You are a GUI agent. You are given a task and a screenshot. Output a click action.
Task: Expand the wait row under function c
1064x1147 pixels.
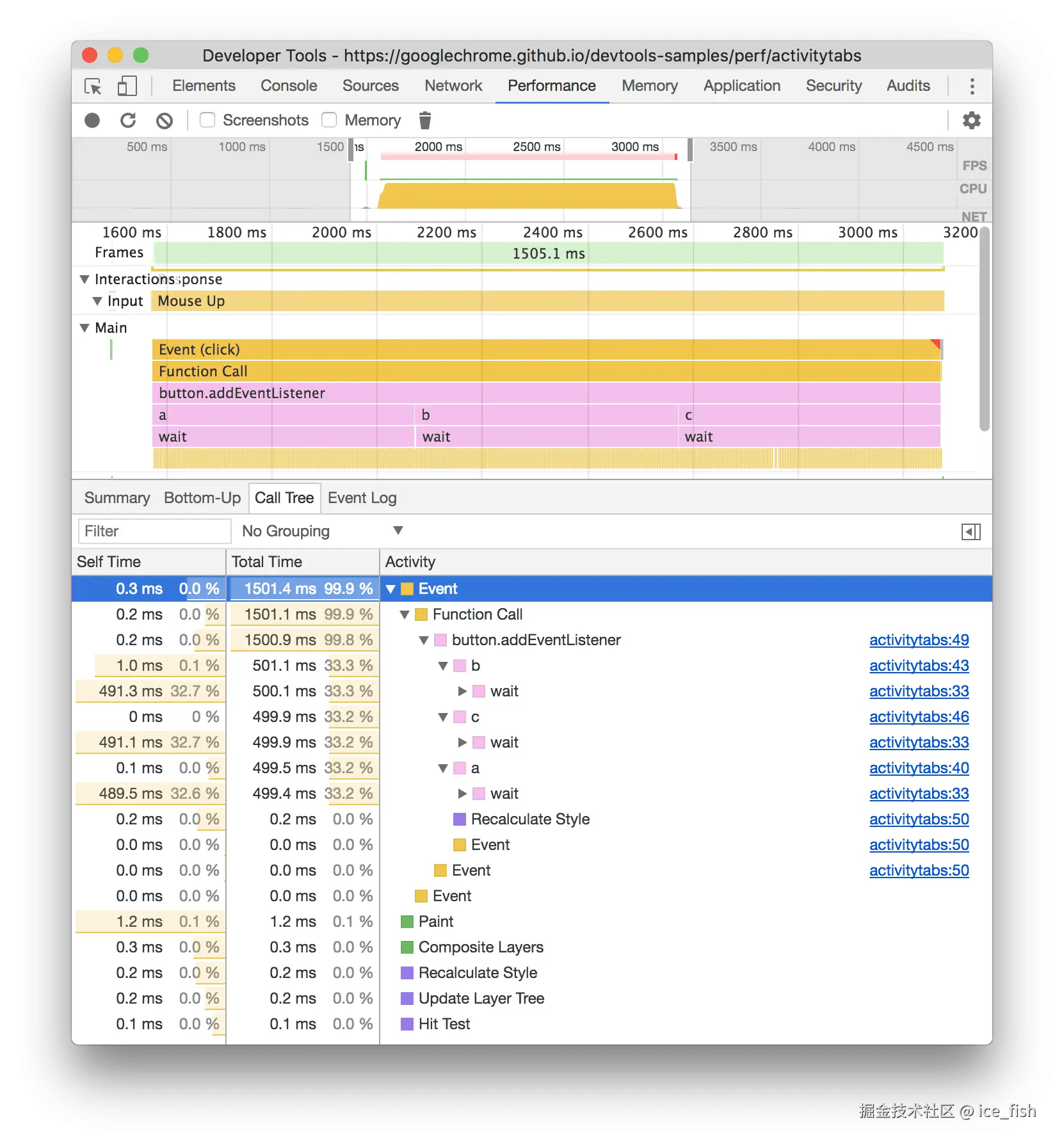click(x=462, y=742)
